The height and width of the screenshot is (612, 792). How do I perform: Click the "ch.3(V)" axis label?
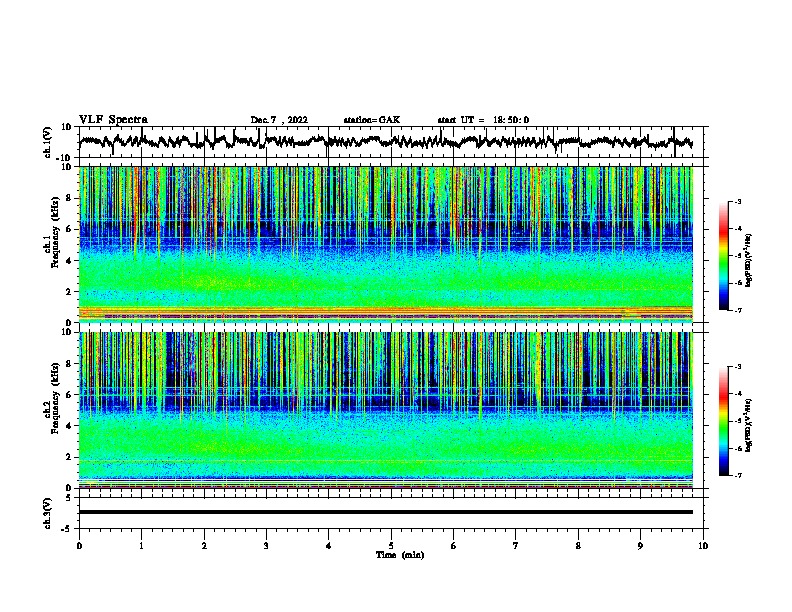tap(48, 513)
